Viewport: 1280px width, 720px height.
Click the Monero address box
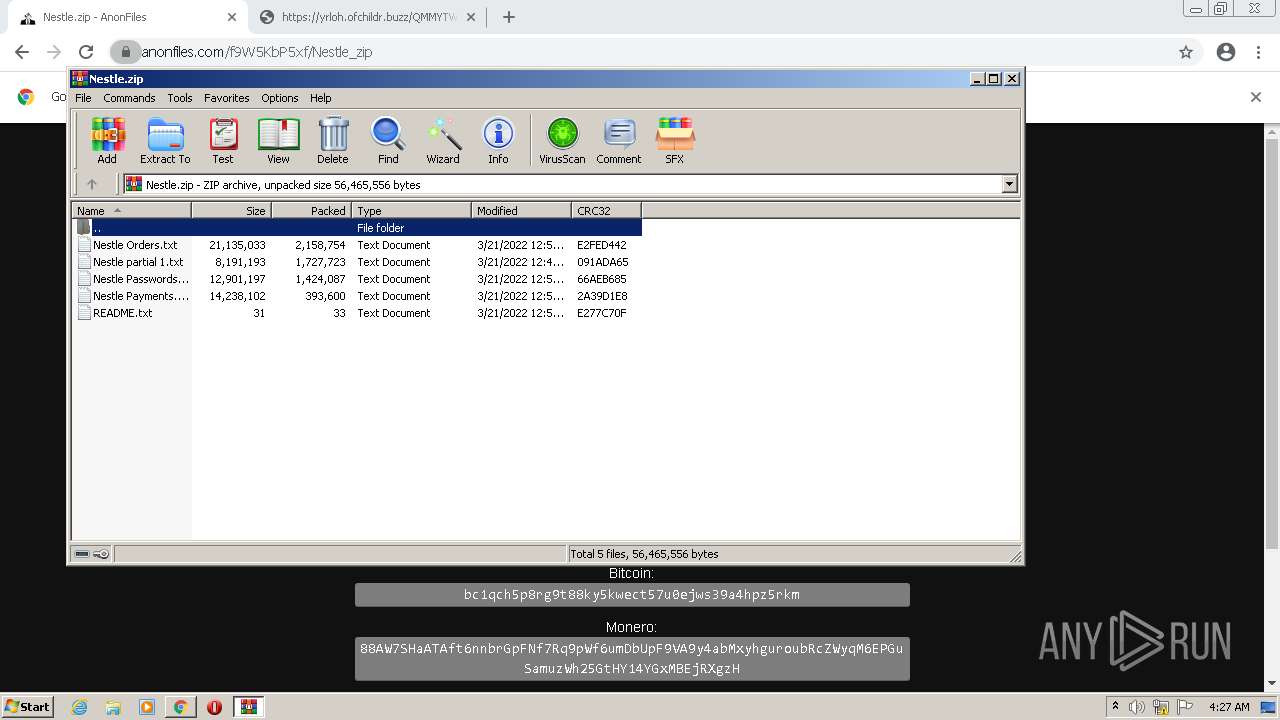pyautogui.click(x=632, y=658)
